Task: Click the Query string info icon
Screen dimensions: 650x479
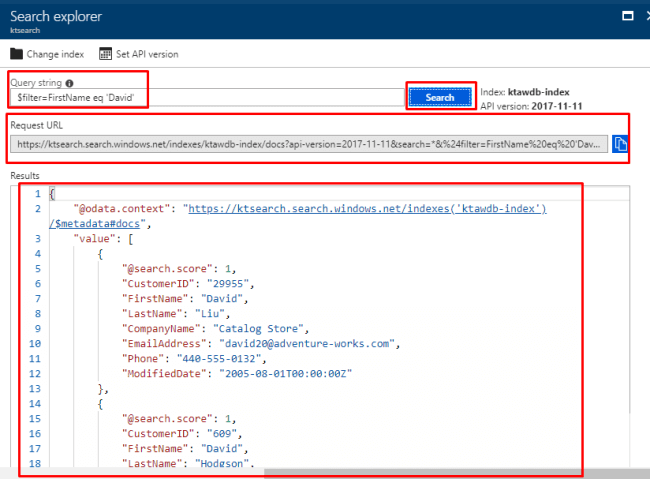Action: 70,83
